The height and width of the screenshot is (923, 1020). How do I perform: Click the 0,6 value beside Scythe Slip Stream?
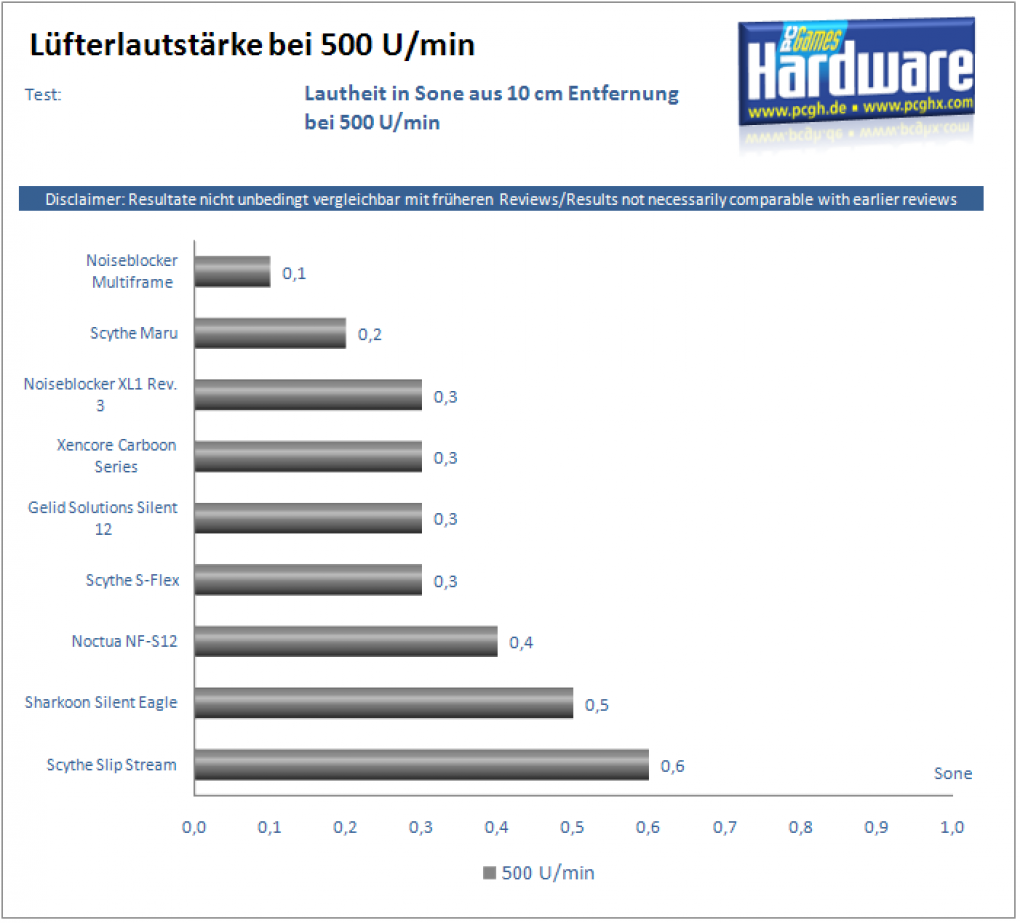tap(674, 768)
